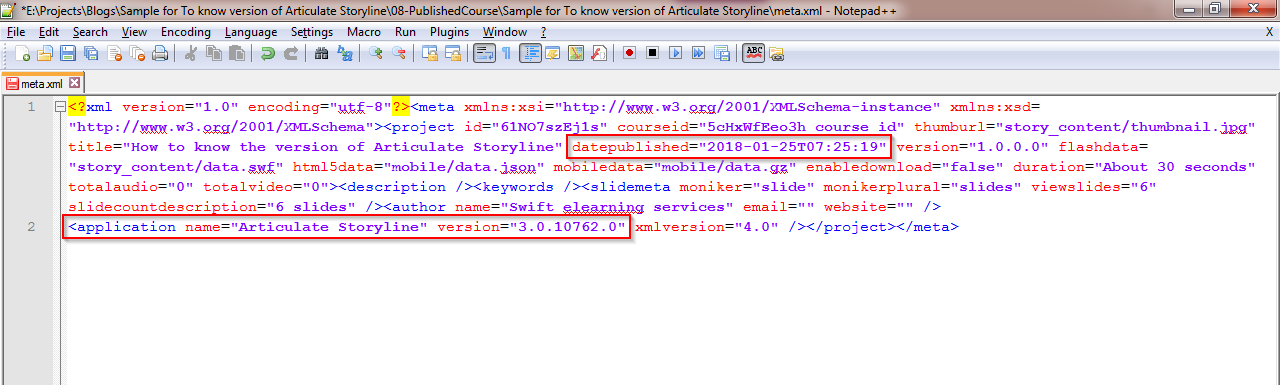Image resolution: width=1280 pixels, height=385 pixels.
Task: Create a new document from the toolbar
Action: [22, 52]
